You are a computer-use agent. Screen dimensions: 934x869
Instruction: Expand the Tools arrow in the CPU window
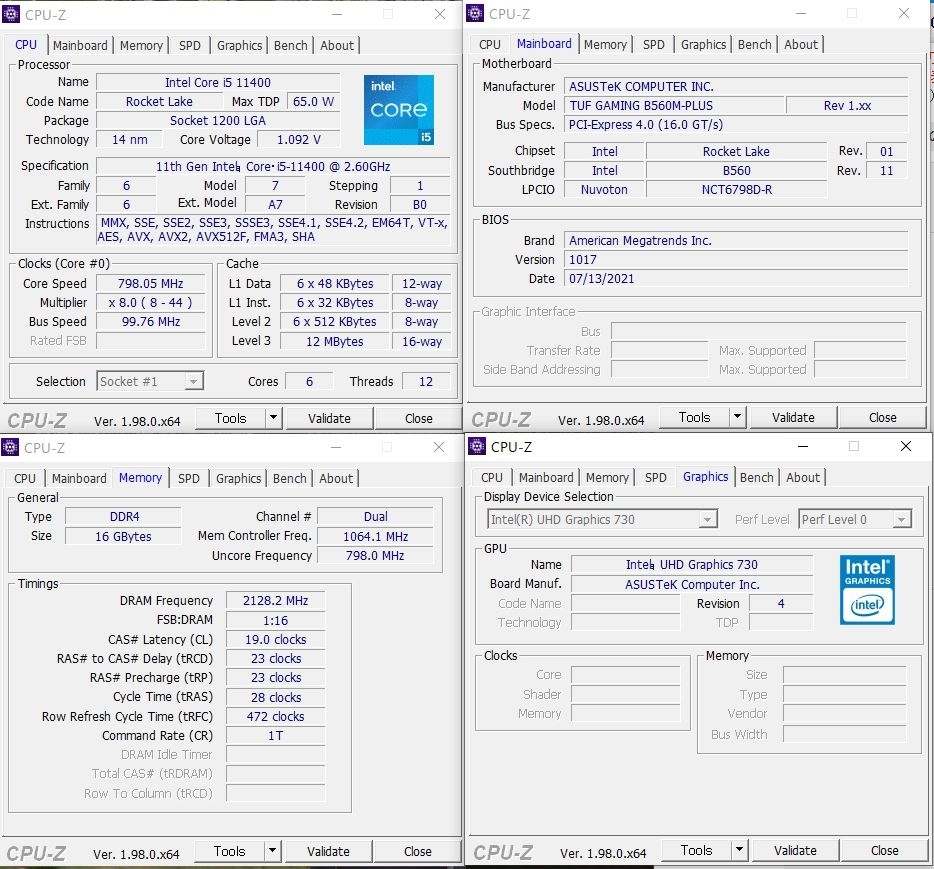273,418
